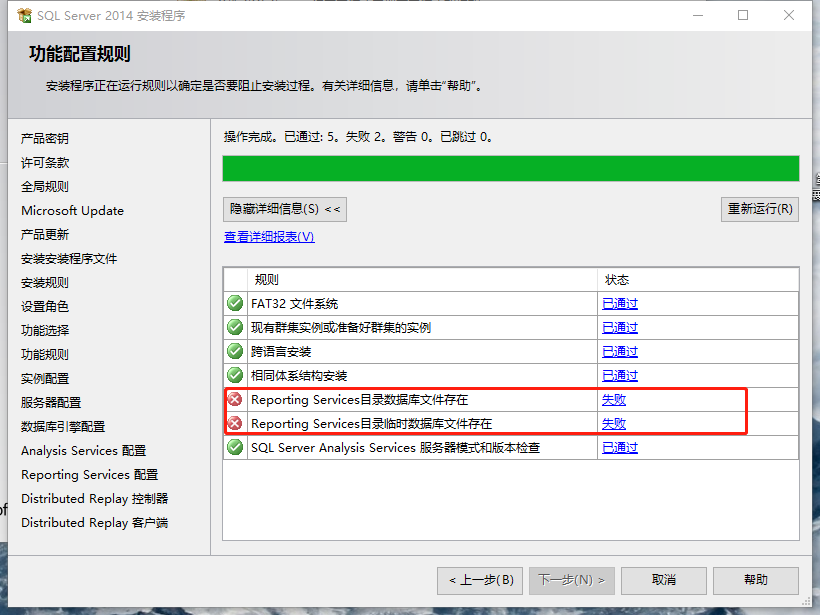Click green check icon for 相同体系结构安装
Viewport: 820px width, 615px height.
click(x=235, y=375)
